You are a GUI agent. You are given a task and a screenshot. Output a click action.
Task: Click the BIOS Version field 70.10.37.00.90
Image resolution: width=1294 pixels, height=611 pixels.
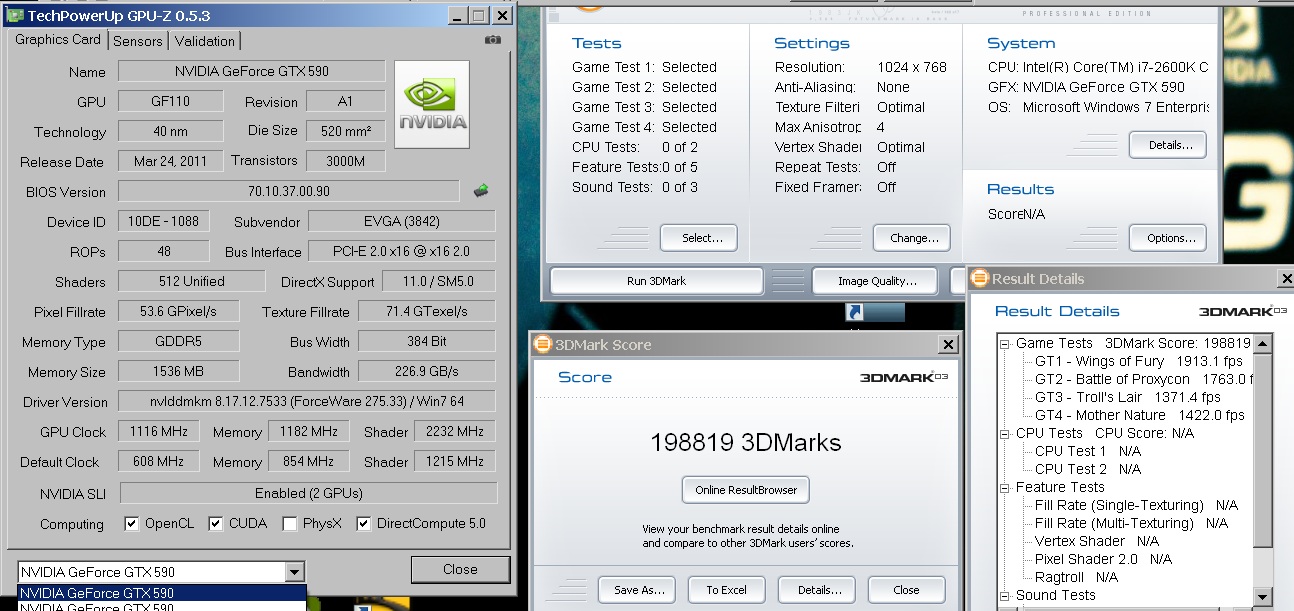point(289,191)
